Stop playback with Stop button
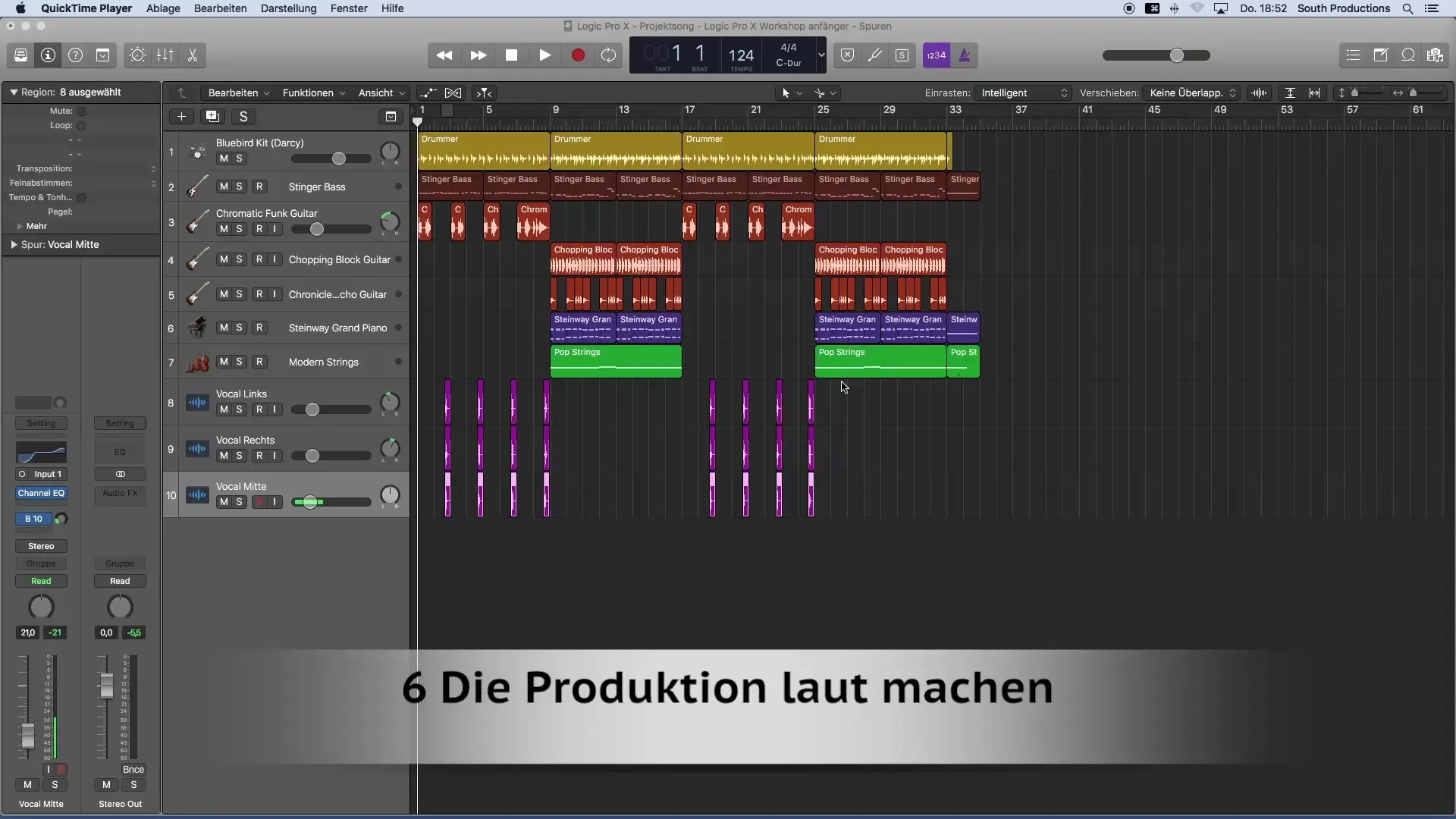 511,55
